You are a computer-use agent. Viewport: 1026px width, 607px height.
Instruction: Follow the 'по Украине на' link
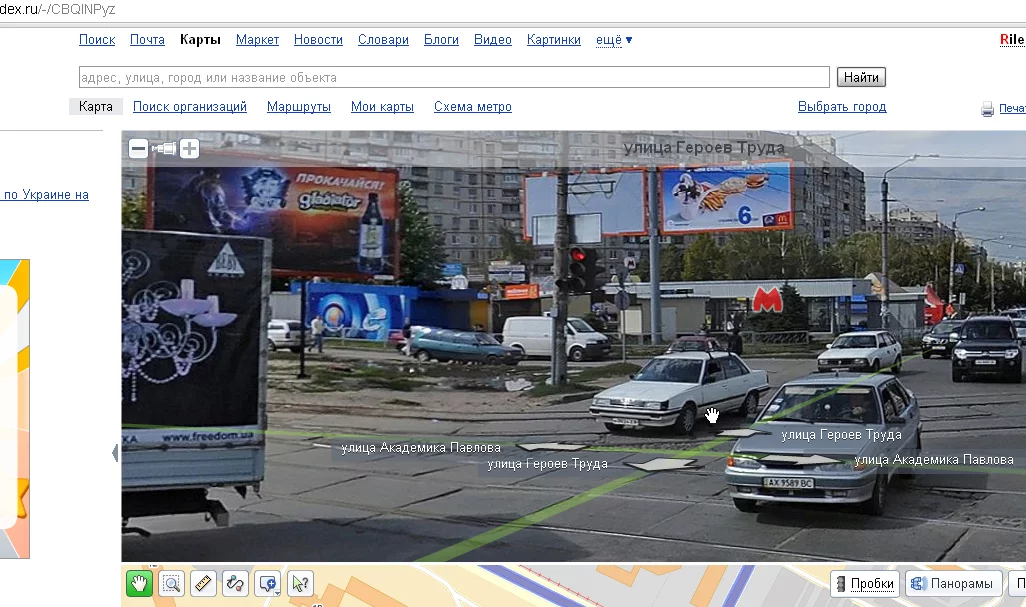click(46, 194)
